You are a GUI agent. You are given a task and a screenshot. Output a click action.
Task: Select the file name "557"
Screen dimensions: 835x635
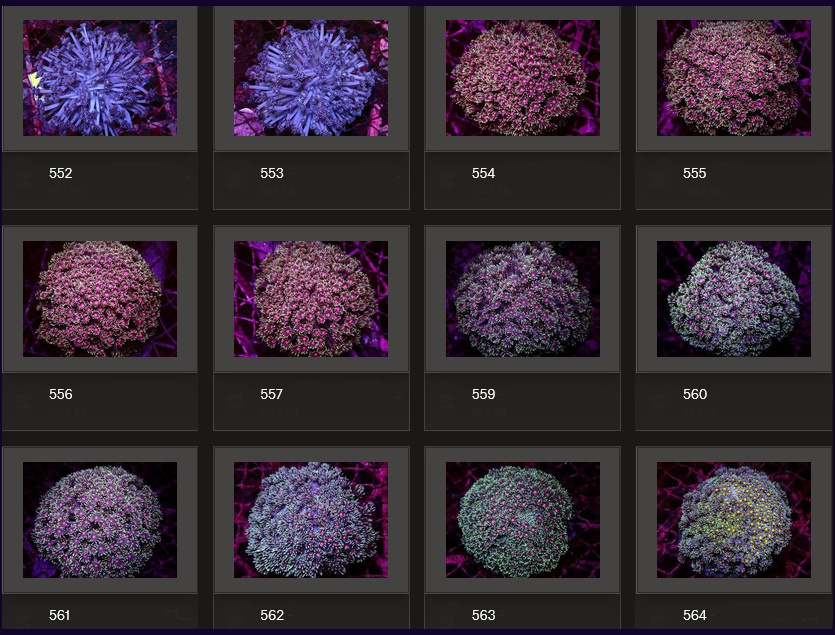click(272, 394)
